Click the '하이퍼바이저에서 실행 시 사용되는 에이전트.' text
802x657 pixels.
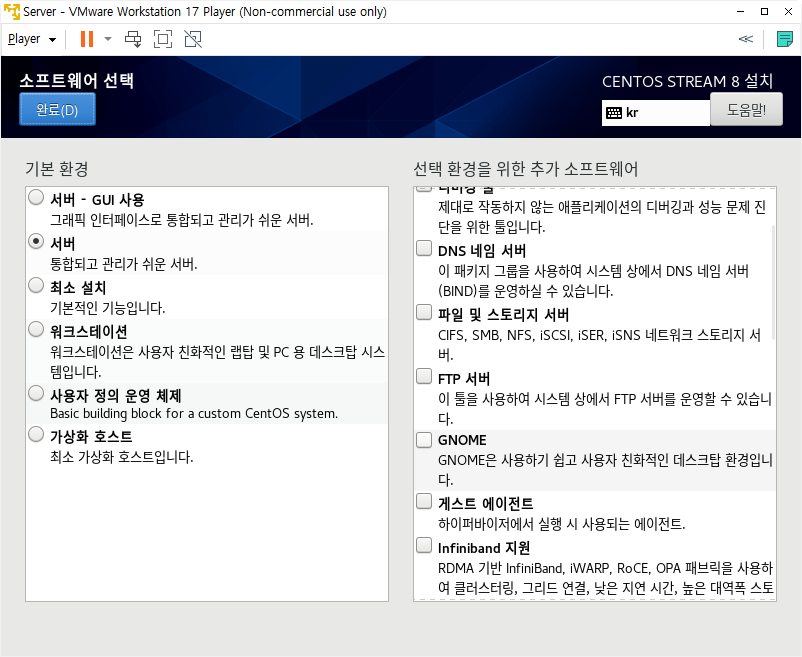(562, 524)
